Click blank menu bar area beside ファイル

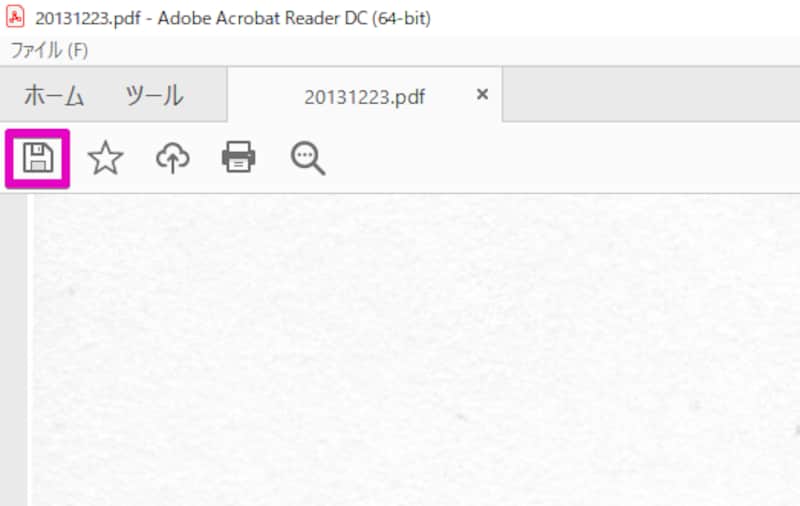pyautogui.click(x=444, y=50)
